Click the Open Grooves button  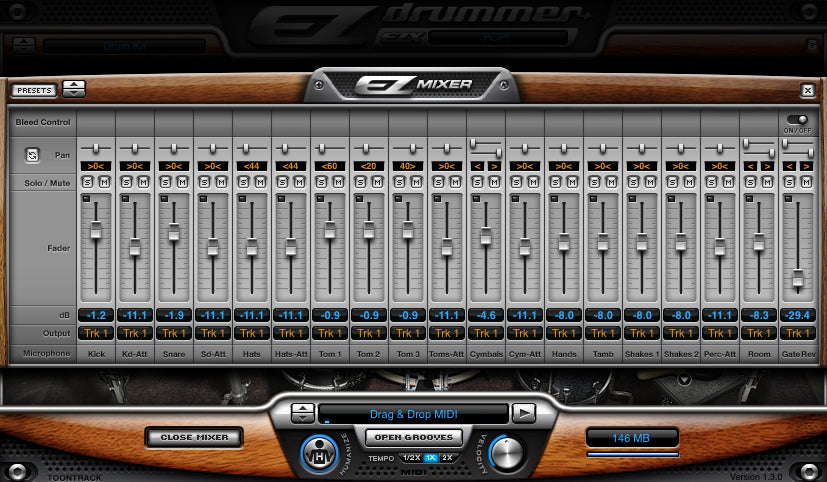tap(412, 436)
